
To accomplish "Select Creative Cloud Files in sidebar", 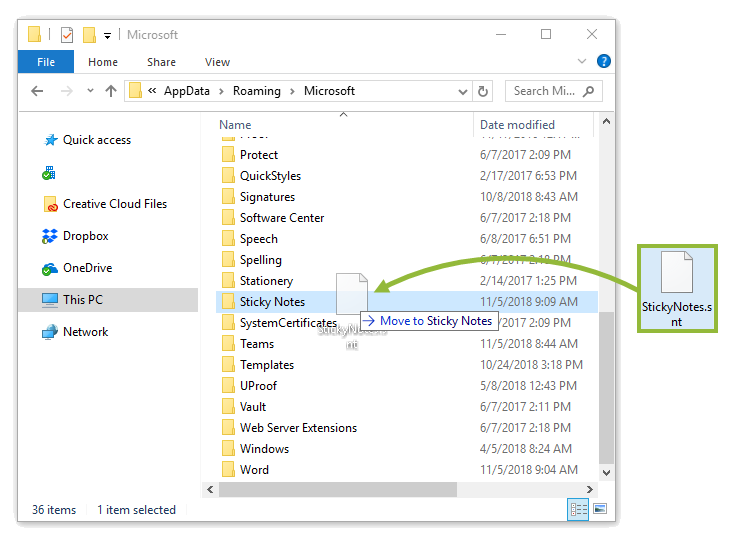I will pos(114,204).
